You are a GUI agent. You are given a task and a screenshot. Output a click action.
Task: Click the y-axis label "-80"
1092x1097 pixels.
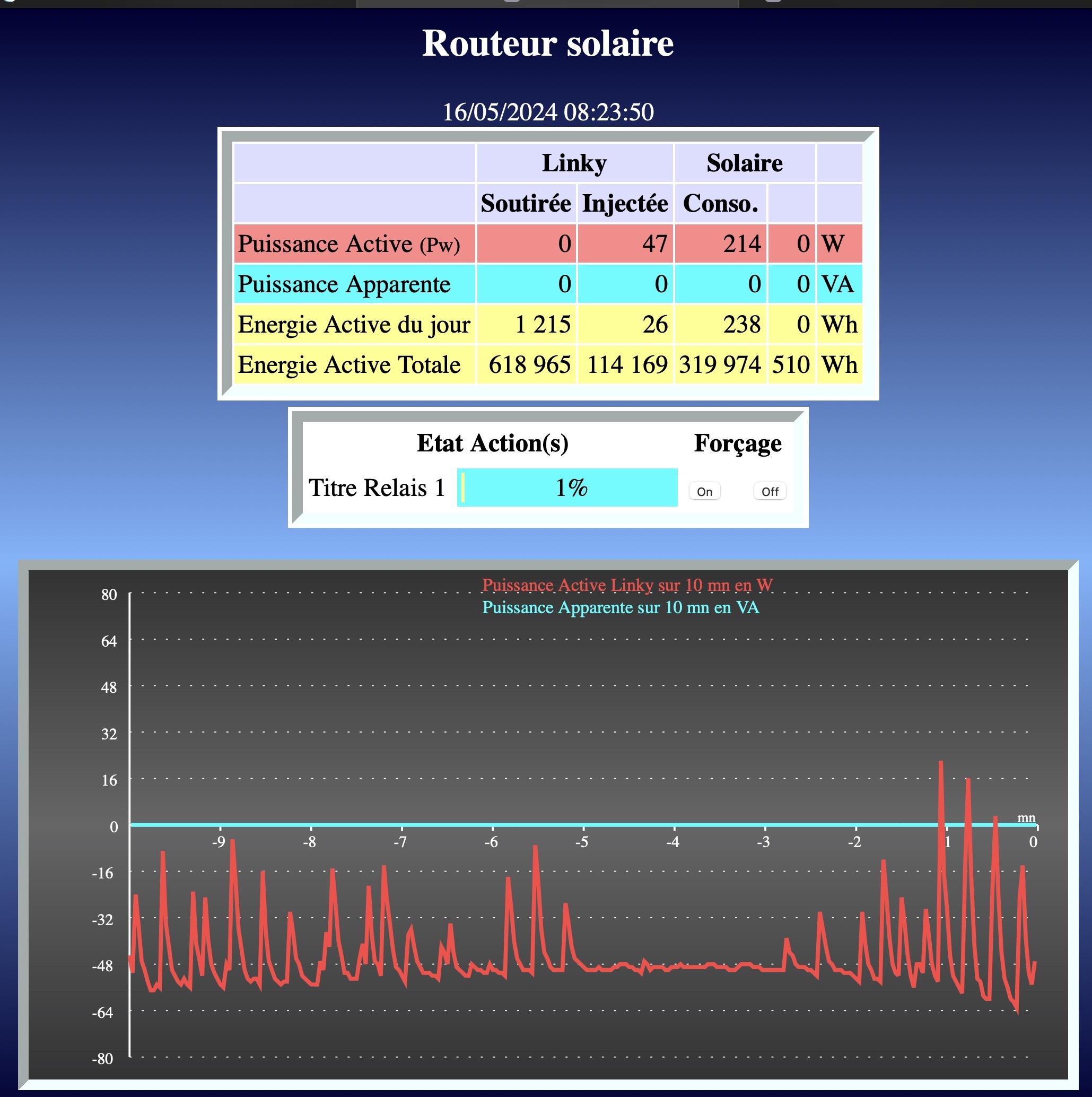tap(103, 1058)
